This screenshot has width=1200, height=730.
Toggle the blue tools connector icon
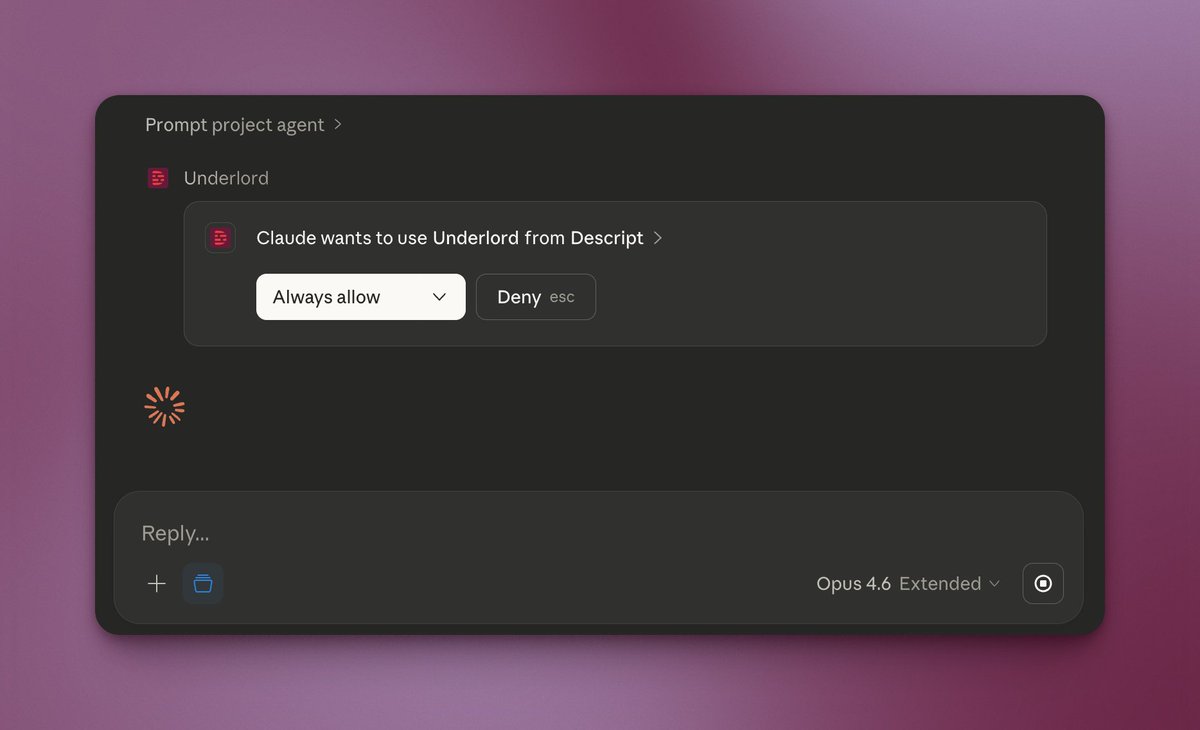pos(203,584)
